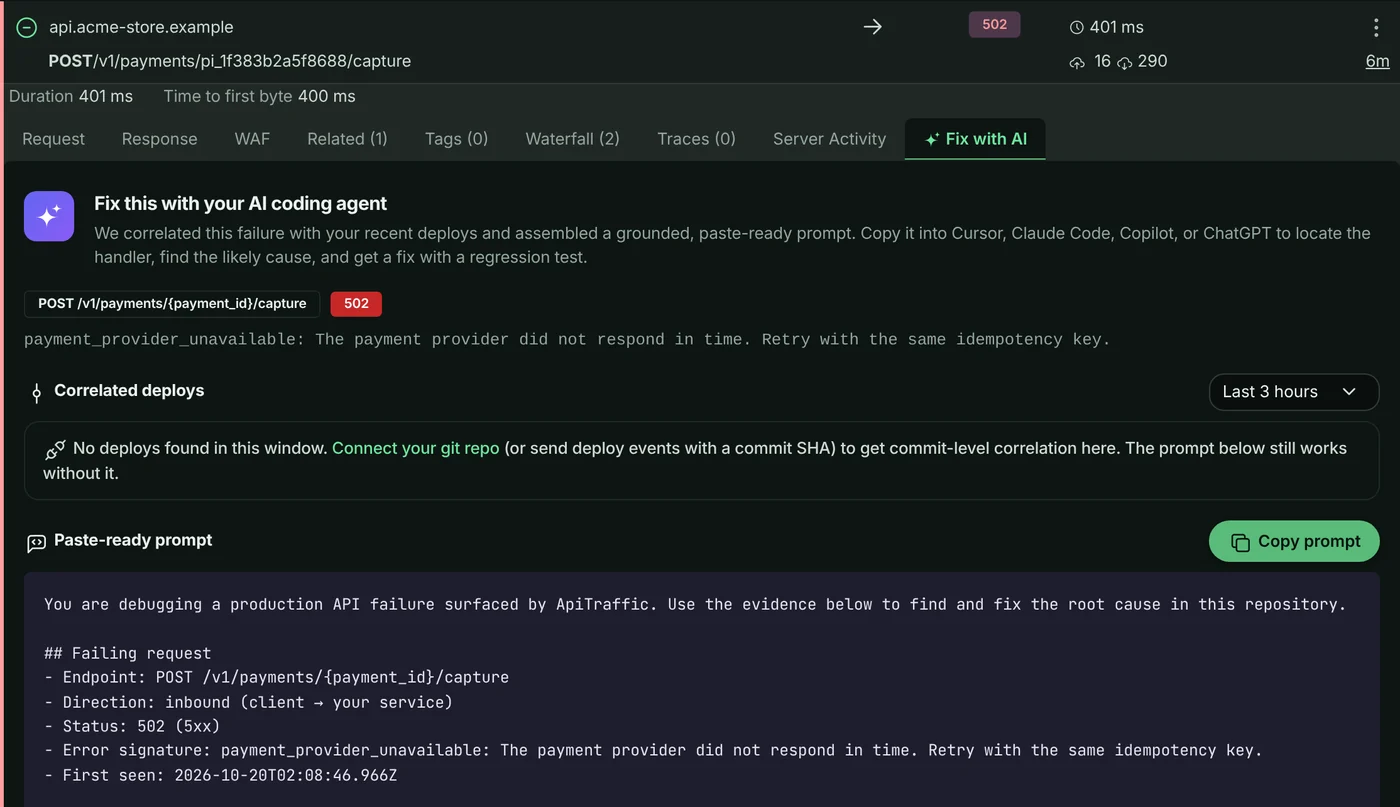Click the '## Failing request' line in prompt
The height and width of the screenshot is (807, 1400).
point(128,654)
